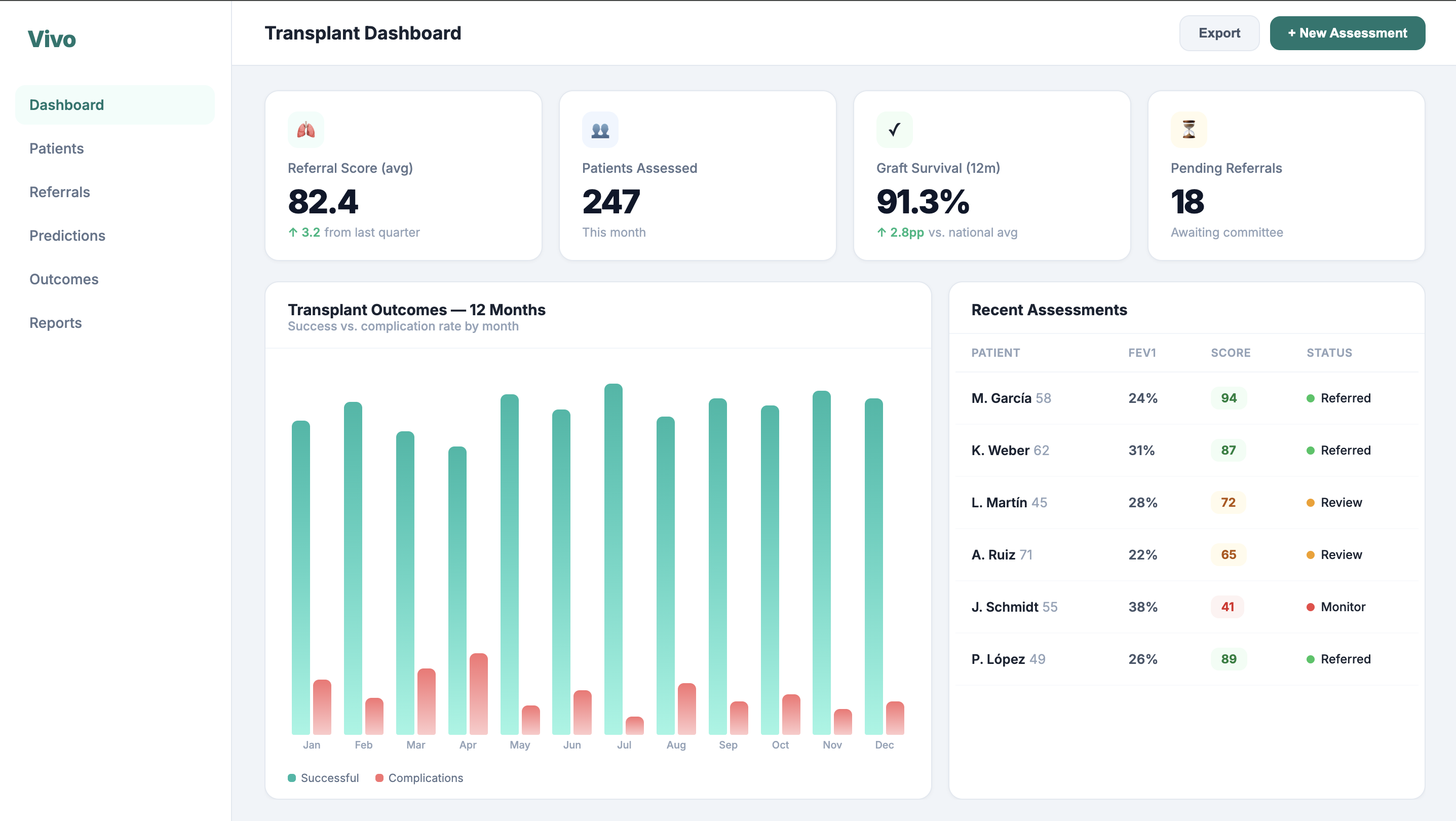Select patient name K. Weber
The height and width of the screenshot is (821, 1456).
pyautogui.click(x=1001, y=451)
